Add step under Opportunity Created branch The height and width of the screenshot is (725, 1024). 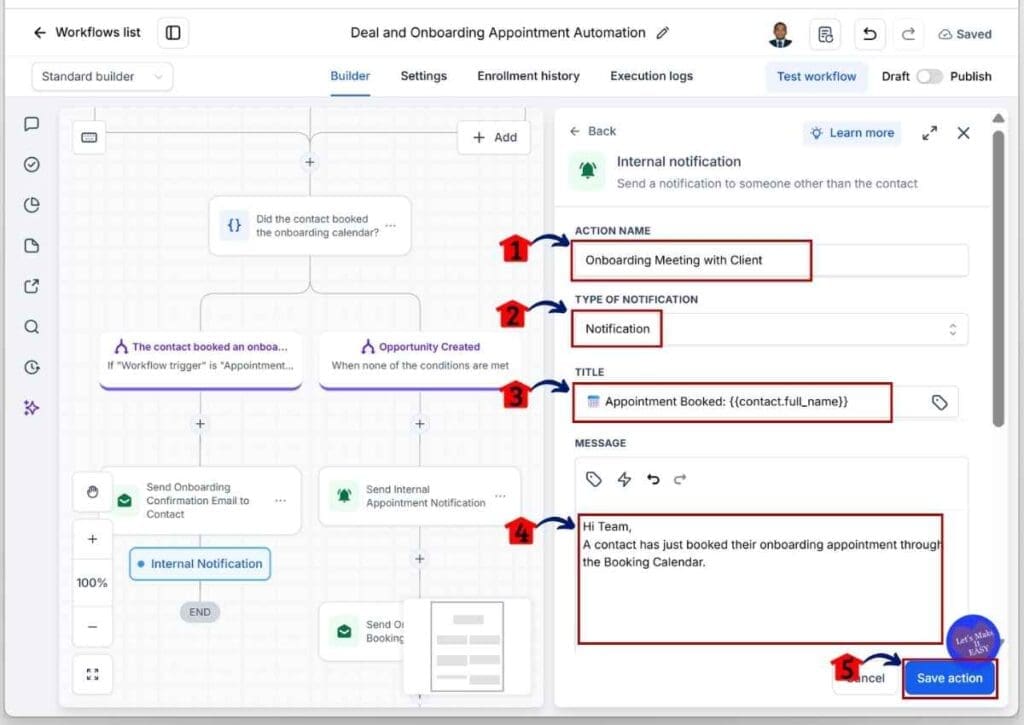click(x=420, y=424)
